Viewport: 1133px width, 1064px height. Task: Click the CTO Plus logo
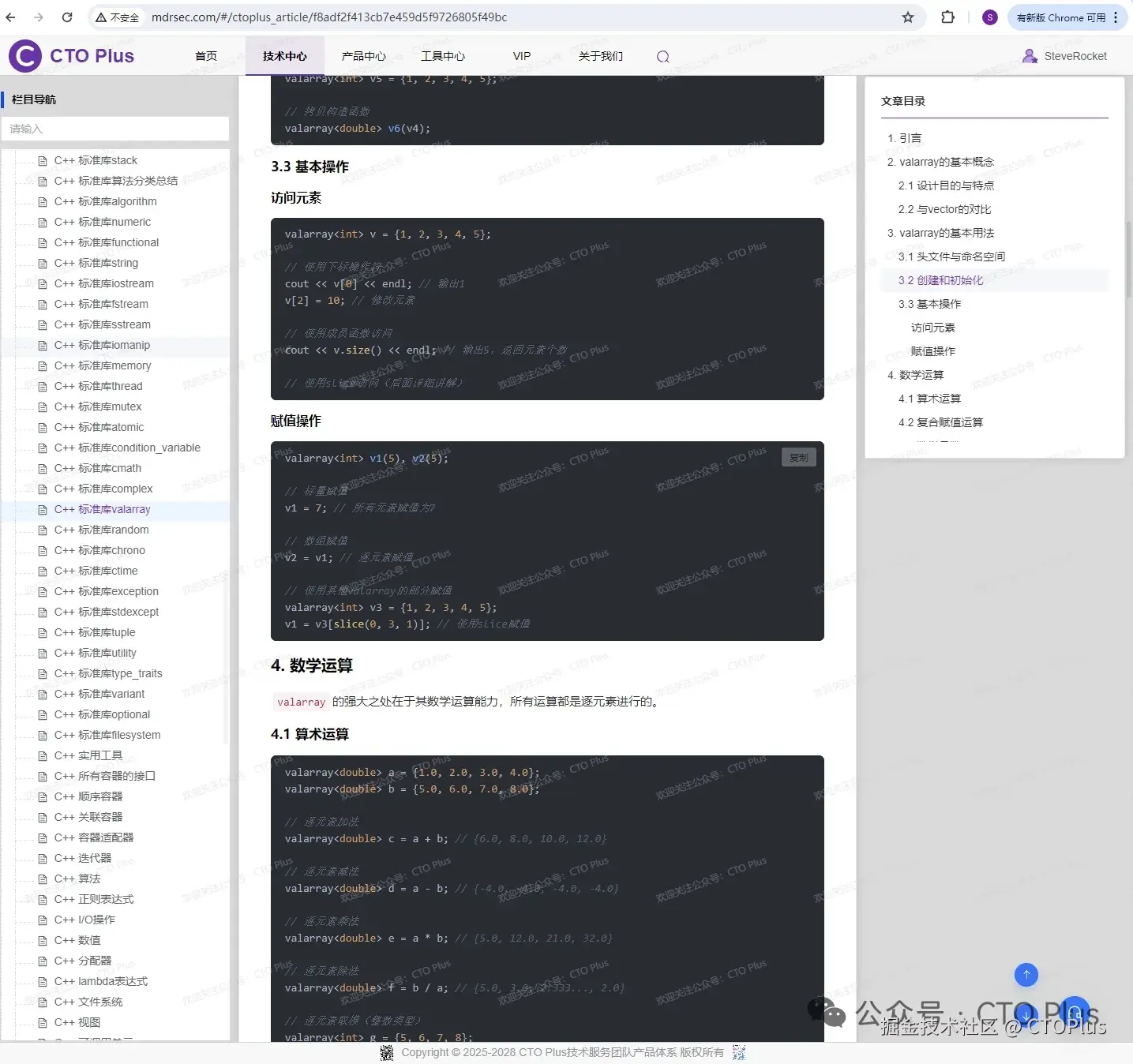pyautogui.click(x=71, y=55)
